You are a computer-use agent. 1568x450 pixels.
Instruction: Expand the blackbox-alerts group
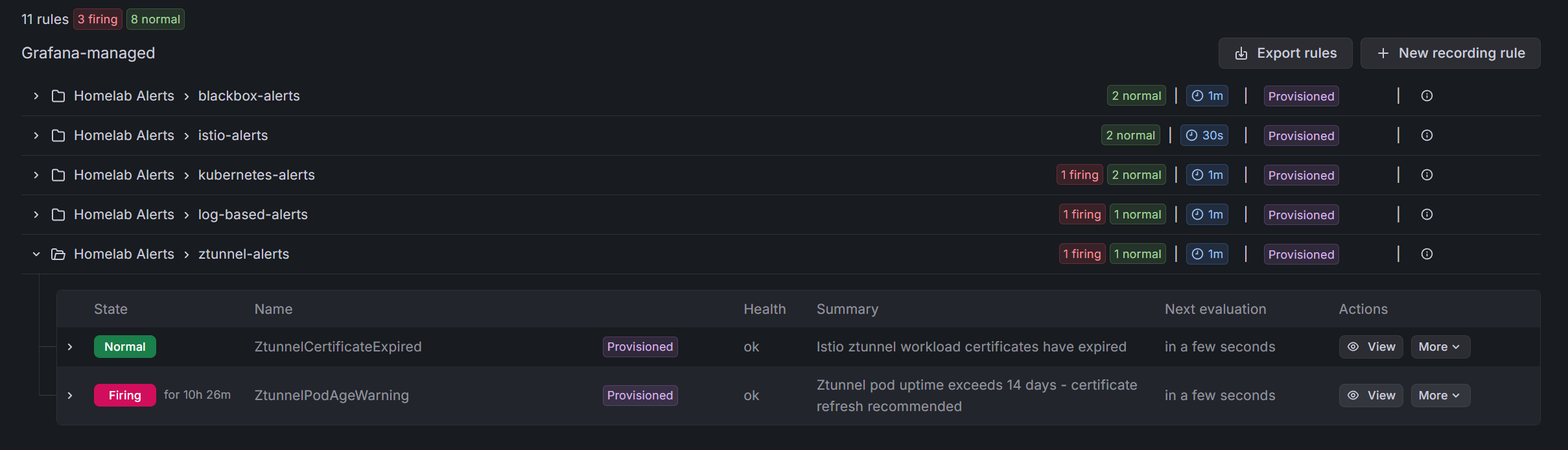click(36, 96)
